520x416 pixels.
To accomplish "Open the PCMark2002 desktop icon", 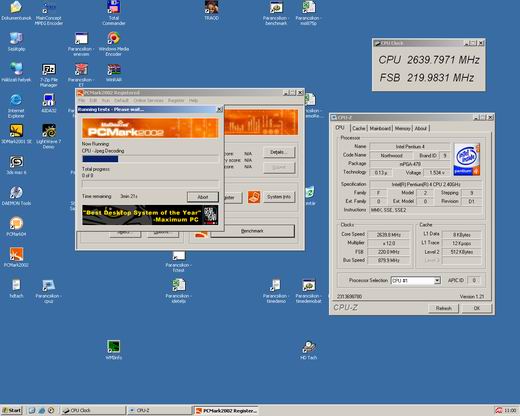I will click(x=16, y=257).
